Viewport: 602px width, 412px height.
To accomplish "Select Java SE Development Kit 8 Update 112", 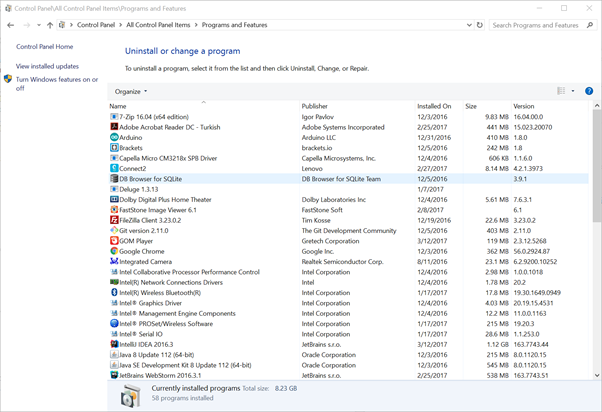I will [x=348, y=365].
